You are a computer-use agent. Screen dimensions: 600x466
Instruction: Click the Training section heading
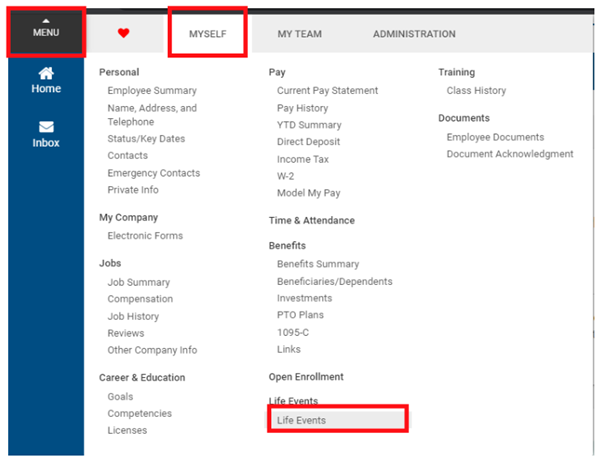(x=457, y=72)
